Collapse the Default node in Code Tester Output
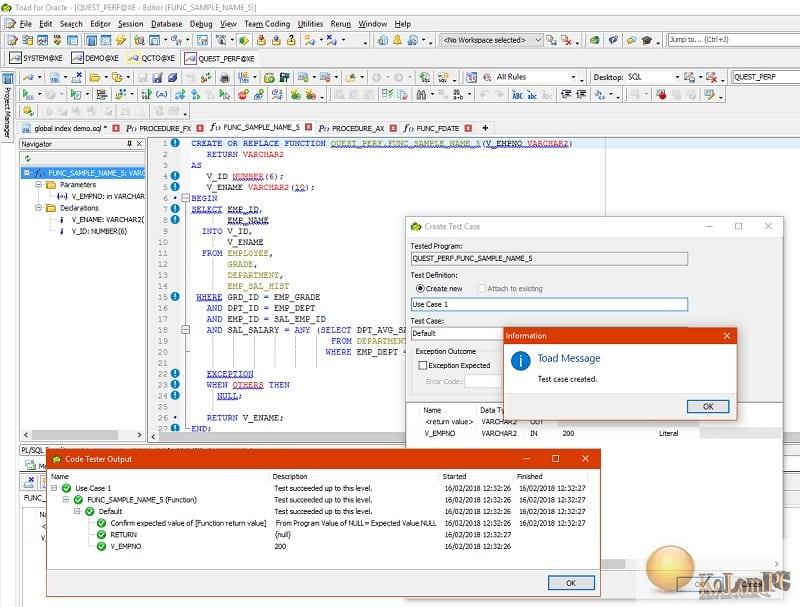 [77, 511]
